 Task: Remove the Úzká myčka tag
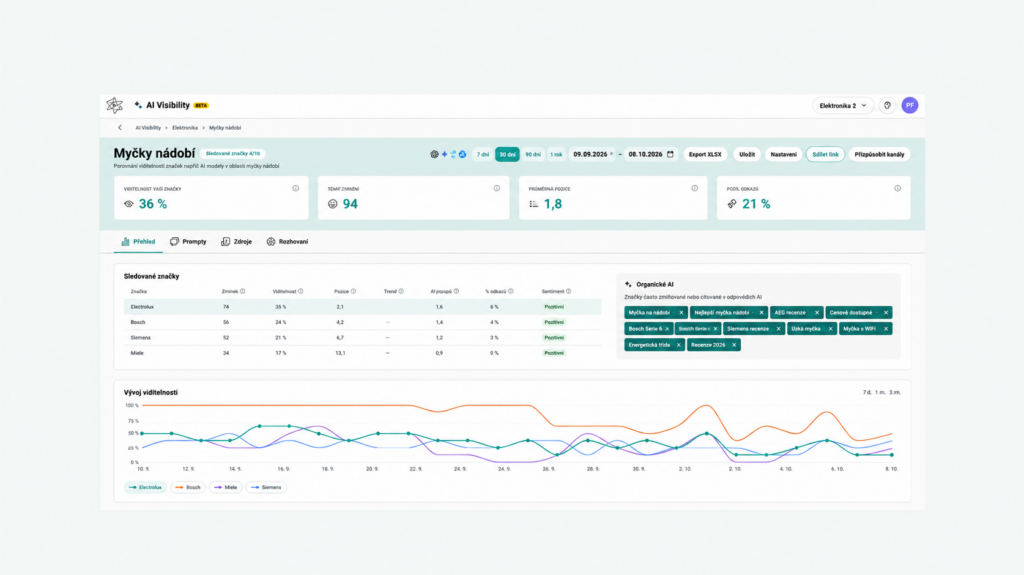coord(831,329)
